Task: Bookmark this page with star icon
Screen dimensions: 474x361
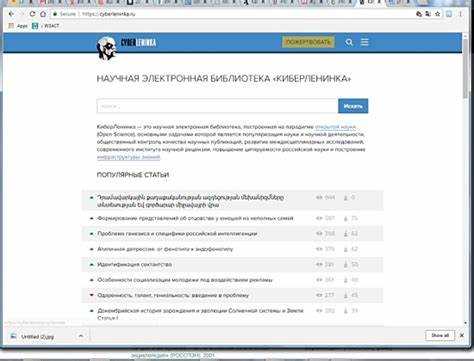Action: (438, 14)
